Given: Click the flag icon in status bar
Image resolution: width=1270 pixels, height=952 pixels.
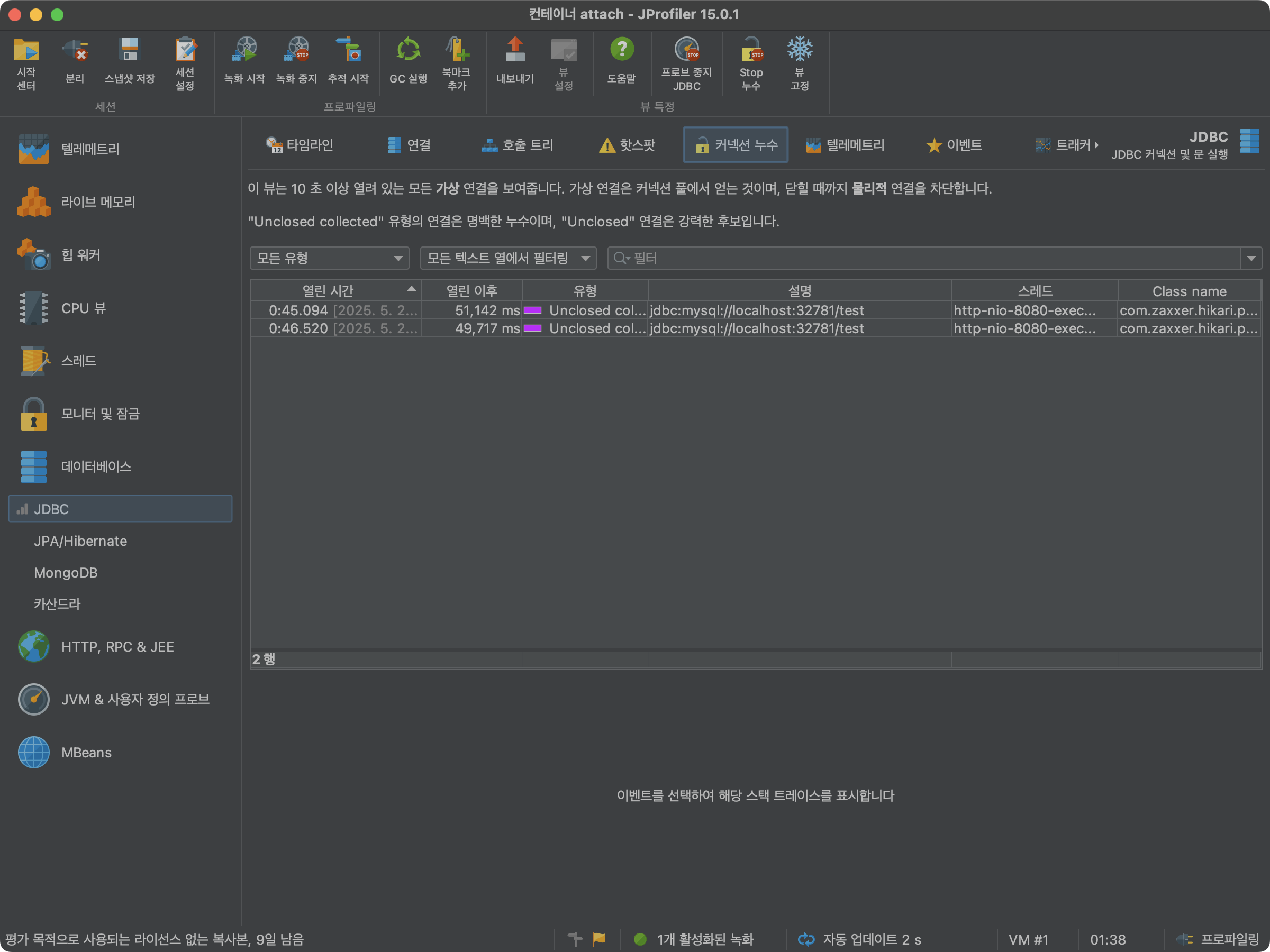Looking at the screenshot, I should click(x=599, y=939).
